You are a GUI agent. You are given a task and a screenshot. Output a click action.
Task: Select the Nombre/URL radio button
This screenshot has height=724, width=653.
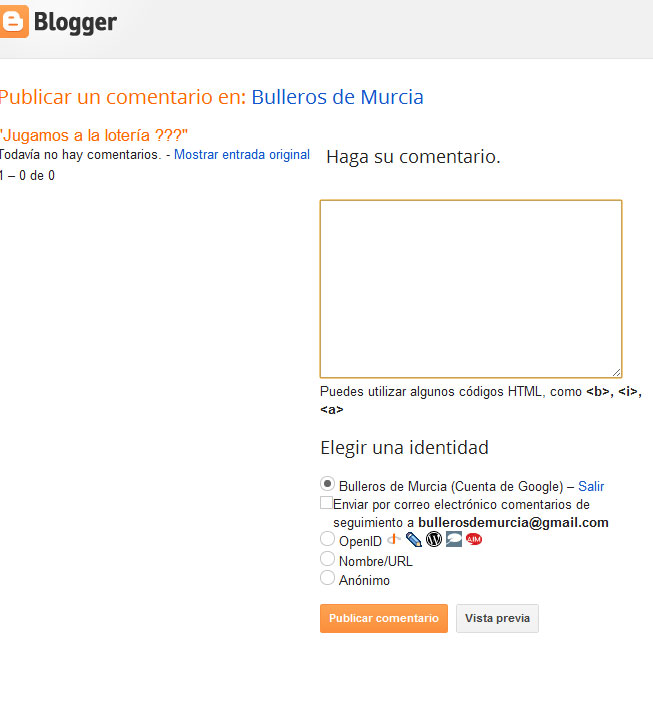[x=327, y=559]
